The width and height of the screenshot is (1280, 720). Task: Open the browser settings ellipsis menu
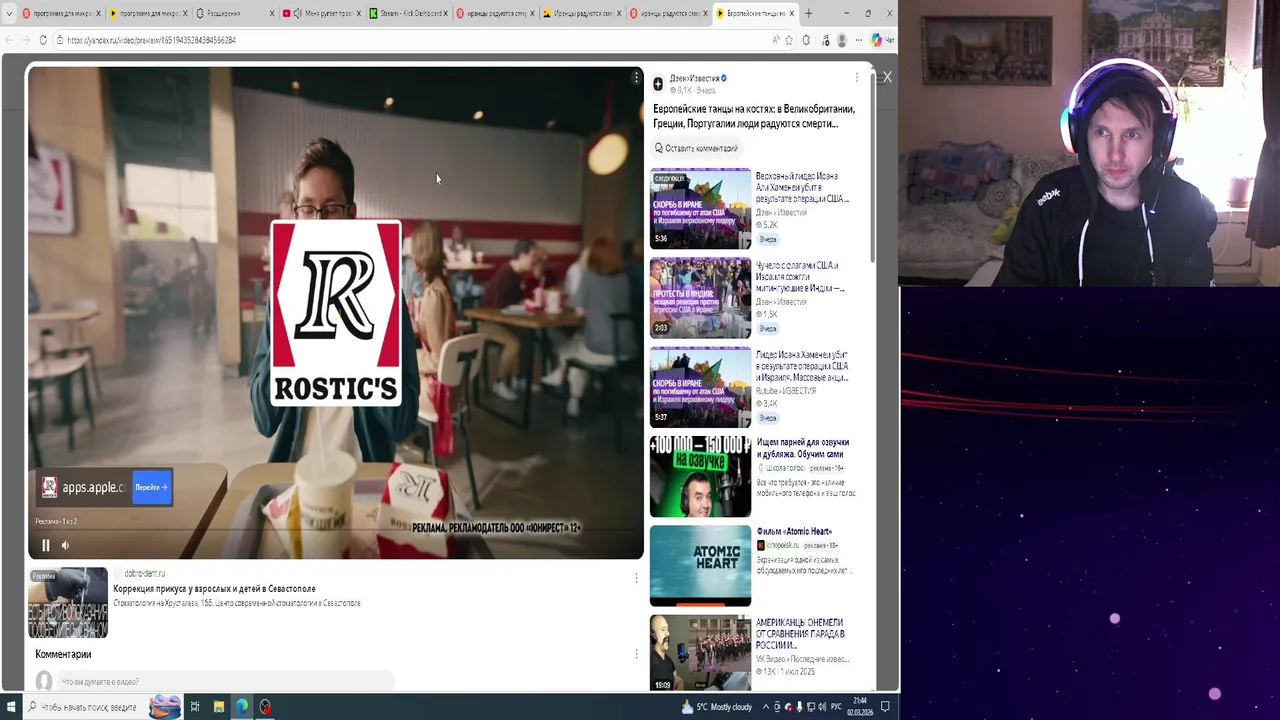tap(858, 40)
